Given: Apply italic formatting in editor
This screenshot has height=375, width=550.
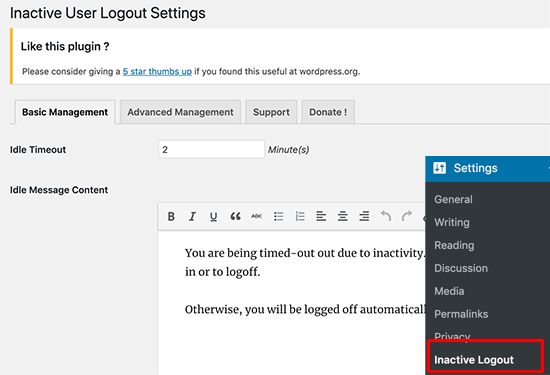Looking at the screenshot, I should click(192, 216).
